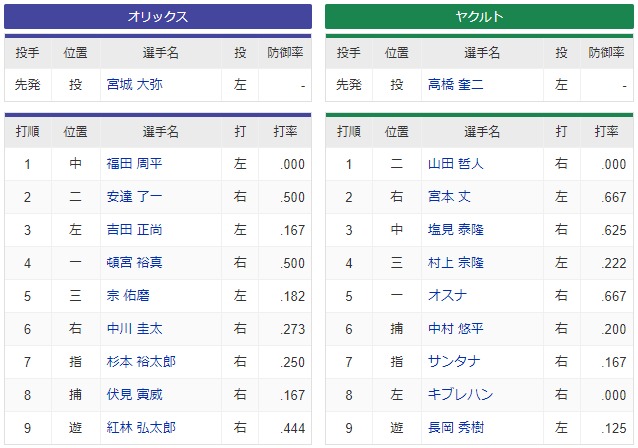Open player 伏見 寅威 profile
638x448 pixels.
[134, 395]
